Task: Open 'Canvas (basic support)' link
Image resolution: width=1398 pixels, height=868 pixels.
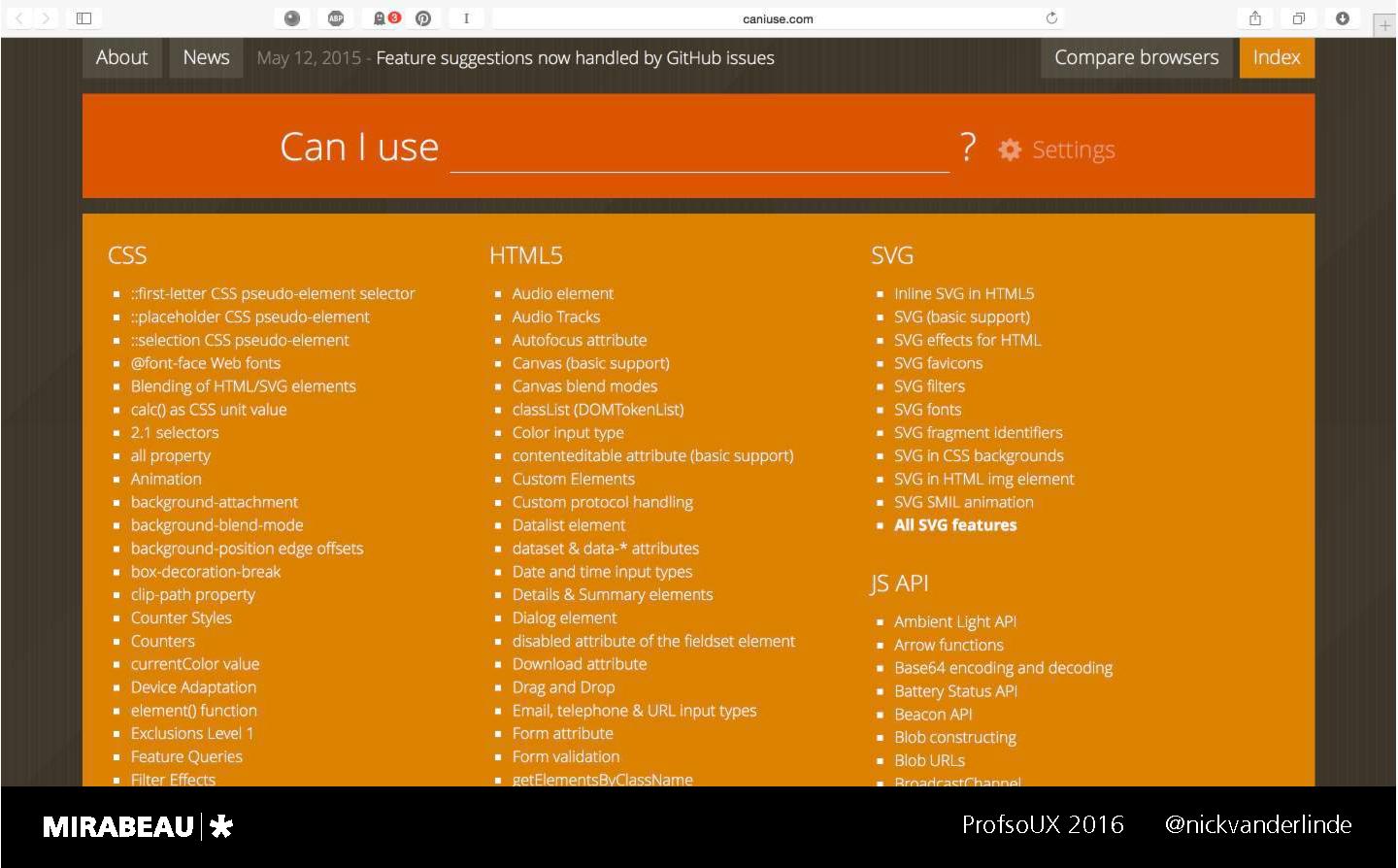Action: pyautogui.click(x=591, y=363)
